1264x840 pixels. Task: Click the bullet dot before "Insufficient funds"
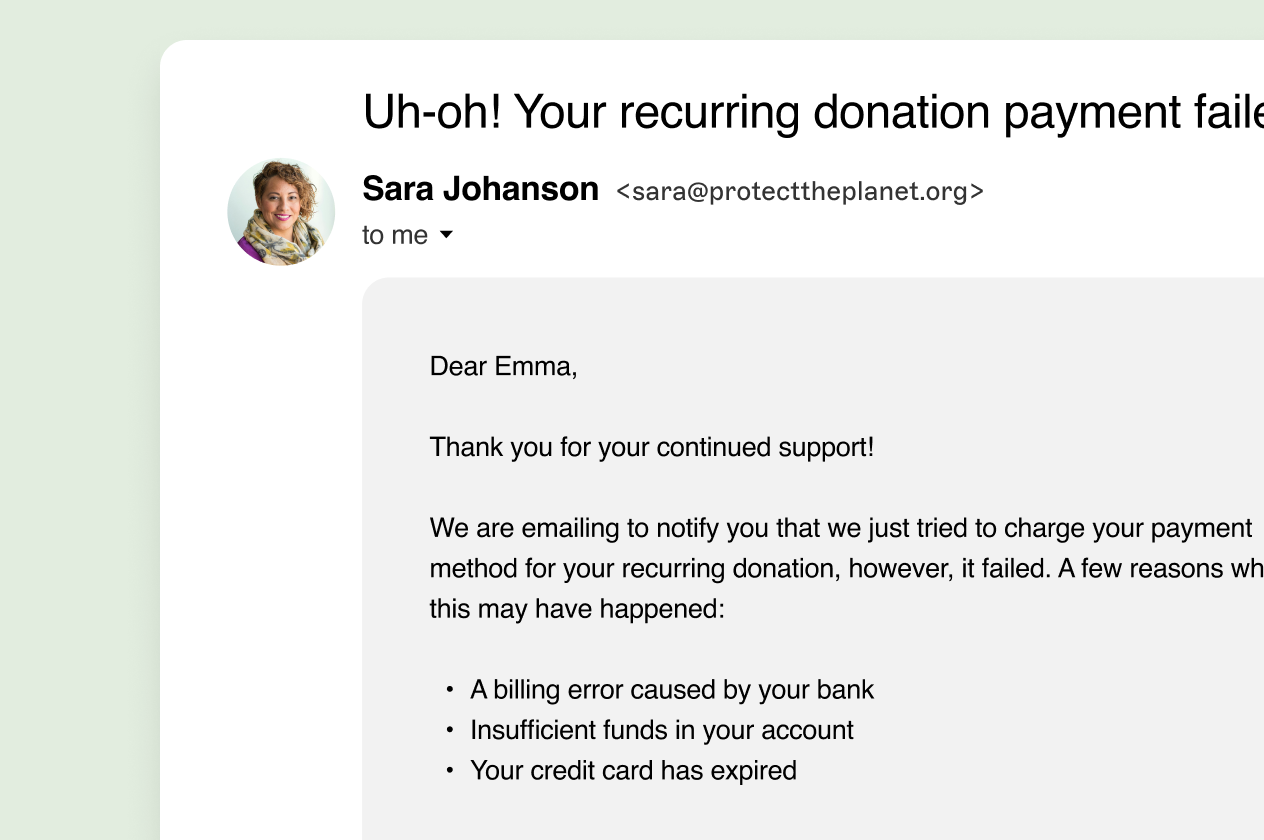point(450,730)
